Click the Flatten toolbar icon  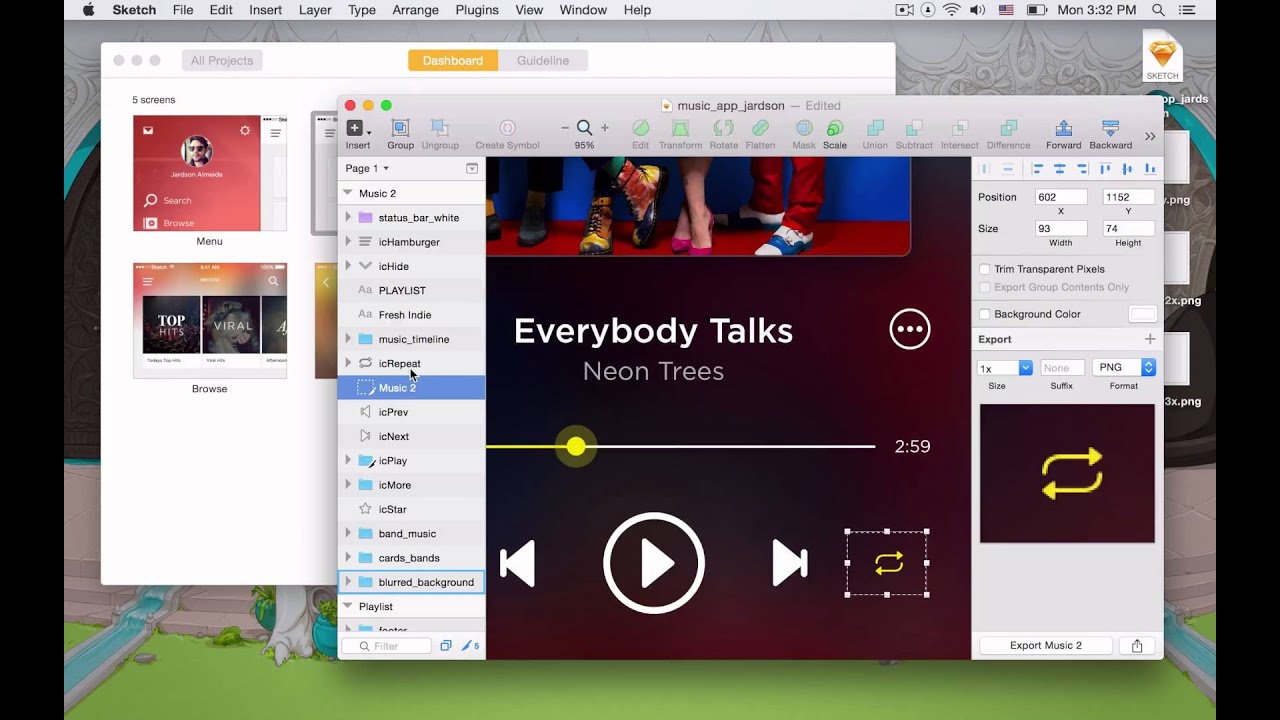click(x=760, y=134)
